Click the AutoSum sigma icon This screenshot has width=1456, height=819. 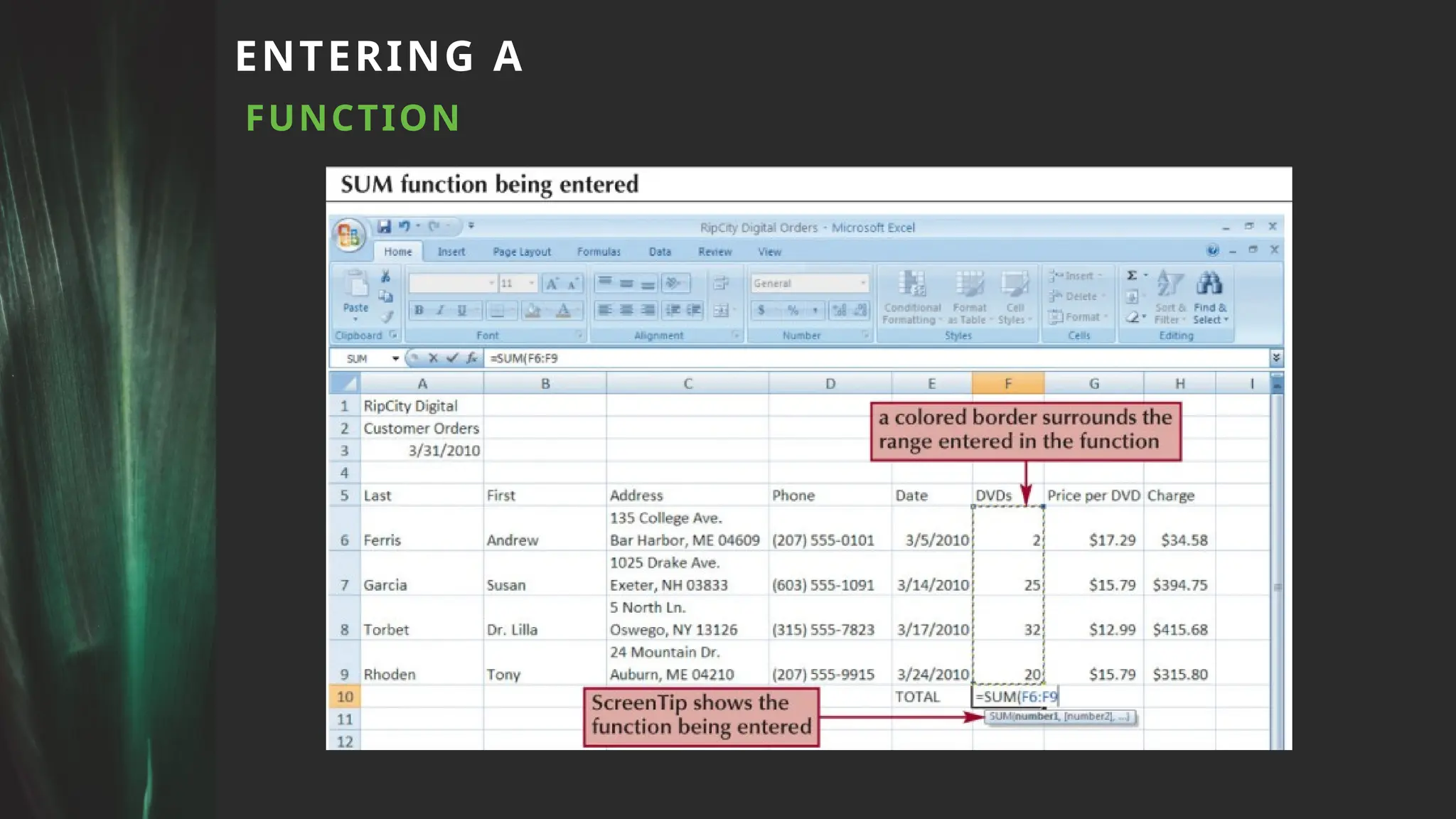click(x=1132, y=276)
